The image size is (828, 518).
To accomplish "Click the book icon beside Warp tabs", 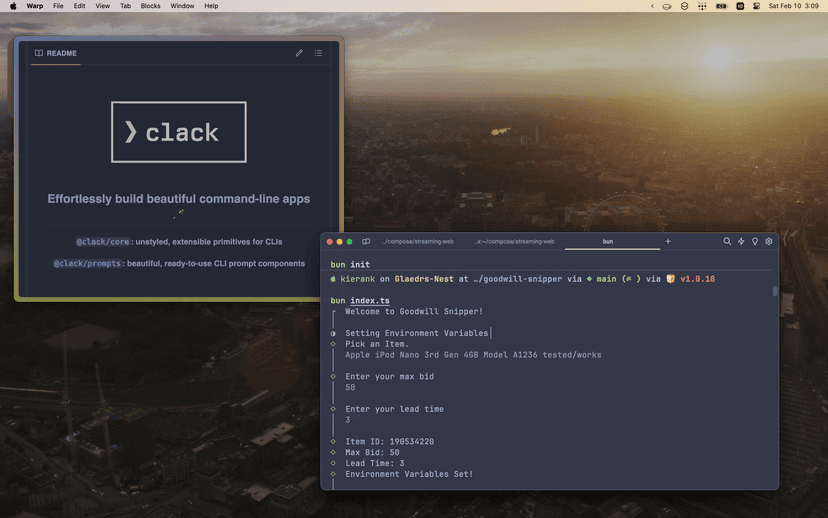I will 366,241.
